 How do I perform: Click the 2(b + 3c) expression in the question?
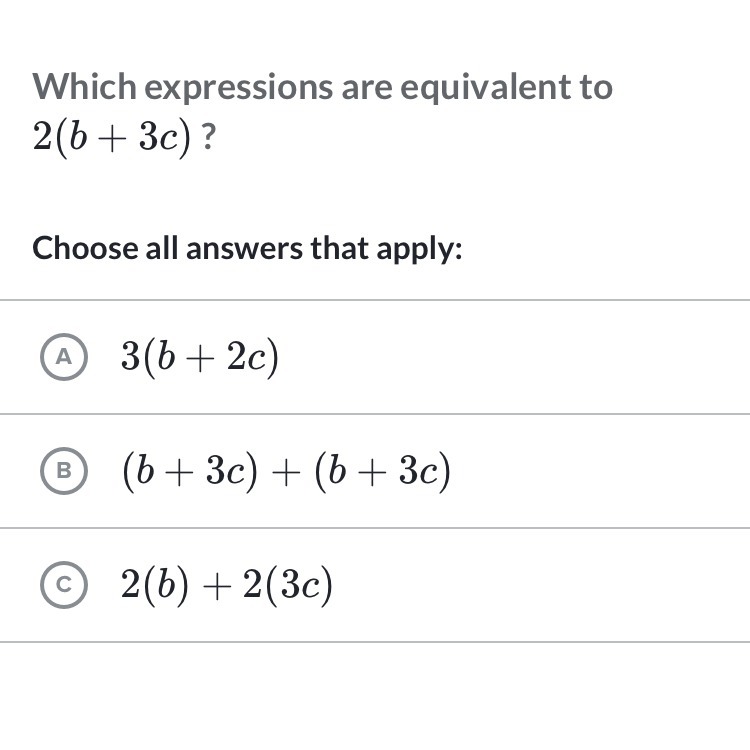tap(112, 138)
